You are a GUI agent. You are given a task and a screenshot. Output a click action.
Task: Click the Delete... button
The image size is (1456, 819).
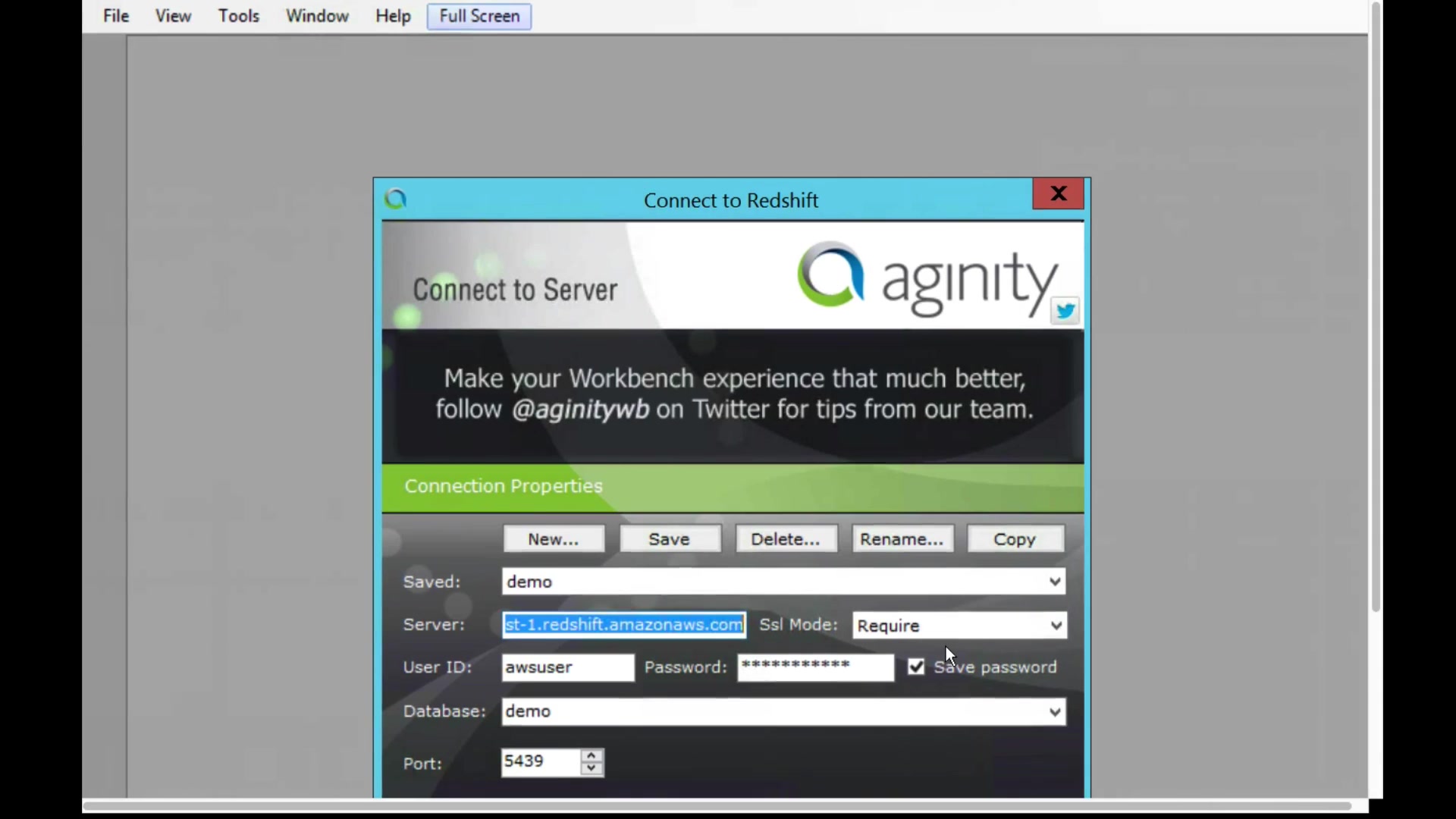pos(786,539)
